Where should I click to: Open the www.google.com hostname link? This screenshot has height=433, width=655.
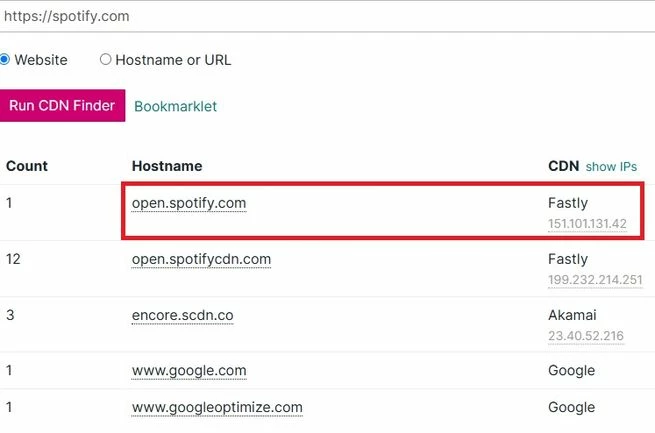coord(189,371)
